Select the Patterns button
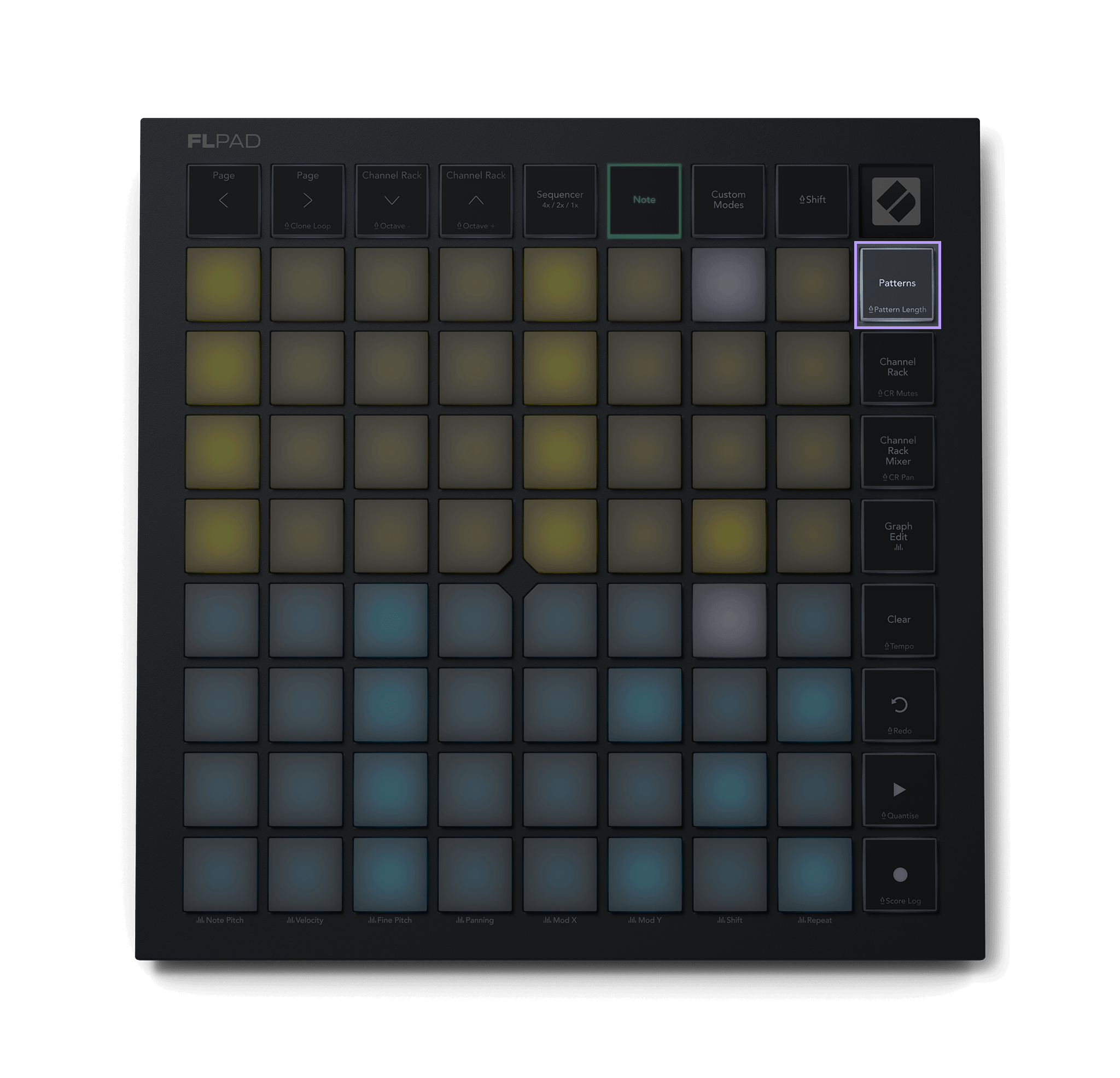1120x1078 pixels. click(897, 284)
